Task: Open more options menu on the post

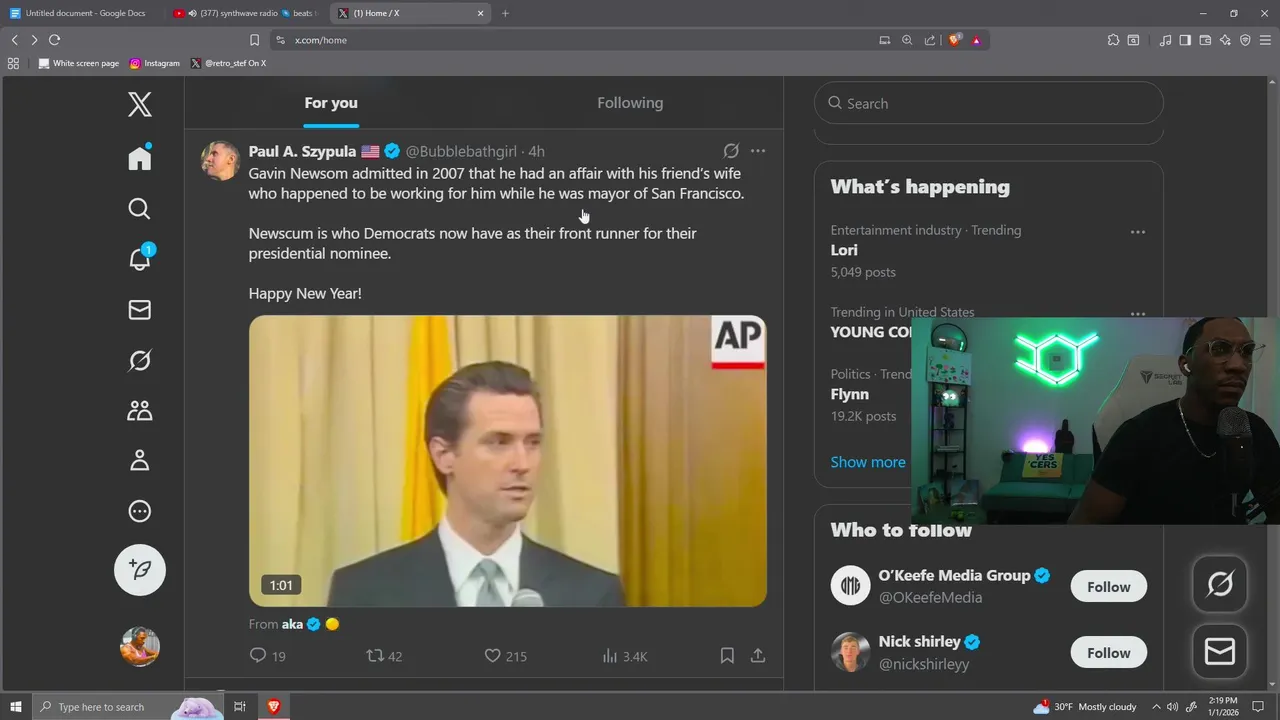Action: [758, 151]
